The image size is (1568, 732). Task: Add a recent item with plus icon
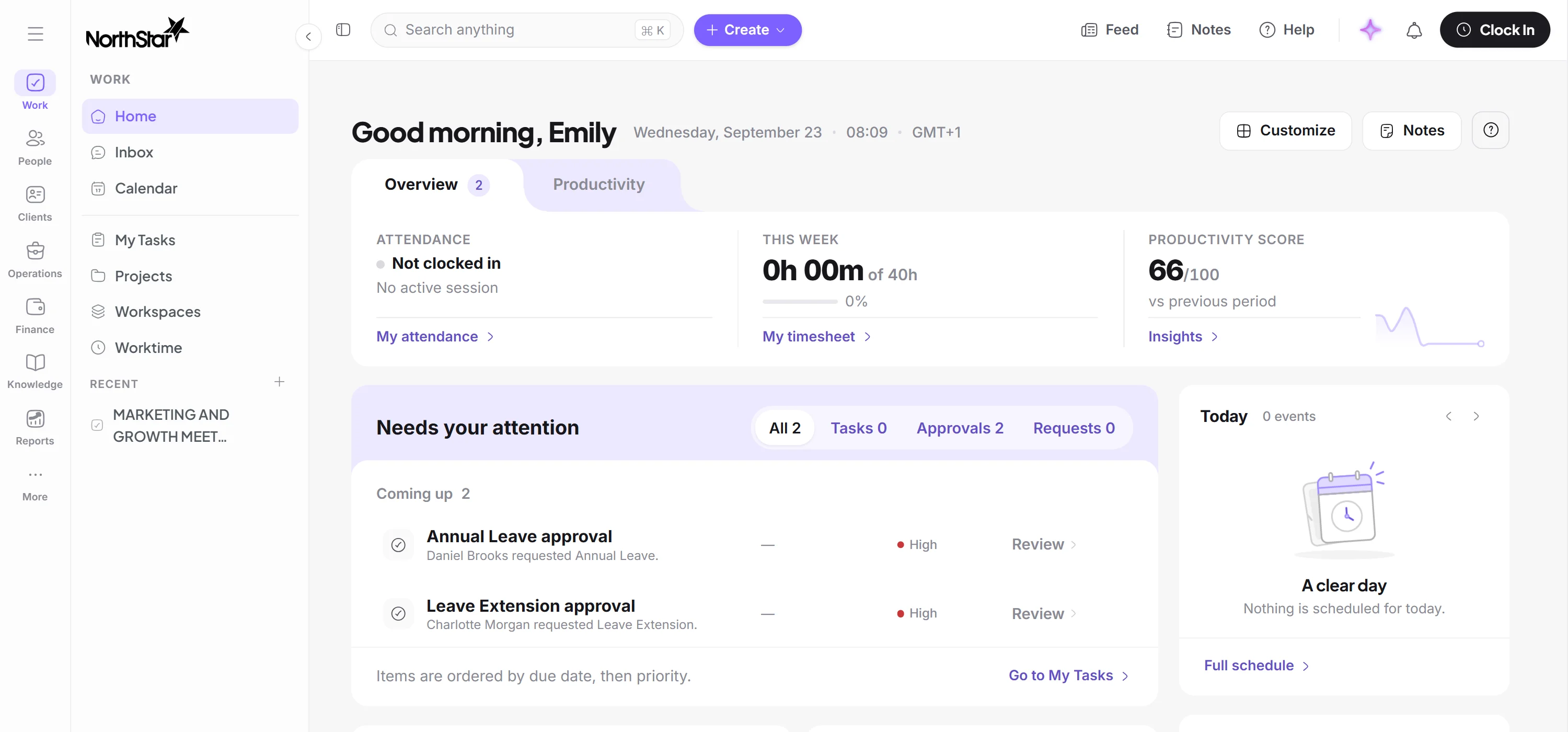(280, 382)
